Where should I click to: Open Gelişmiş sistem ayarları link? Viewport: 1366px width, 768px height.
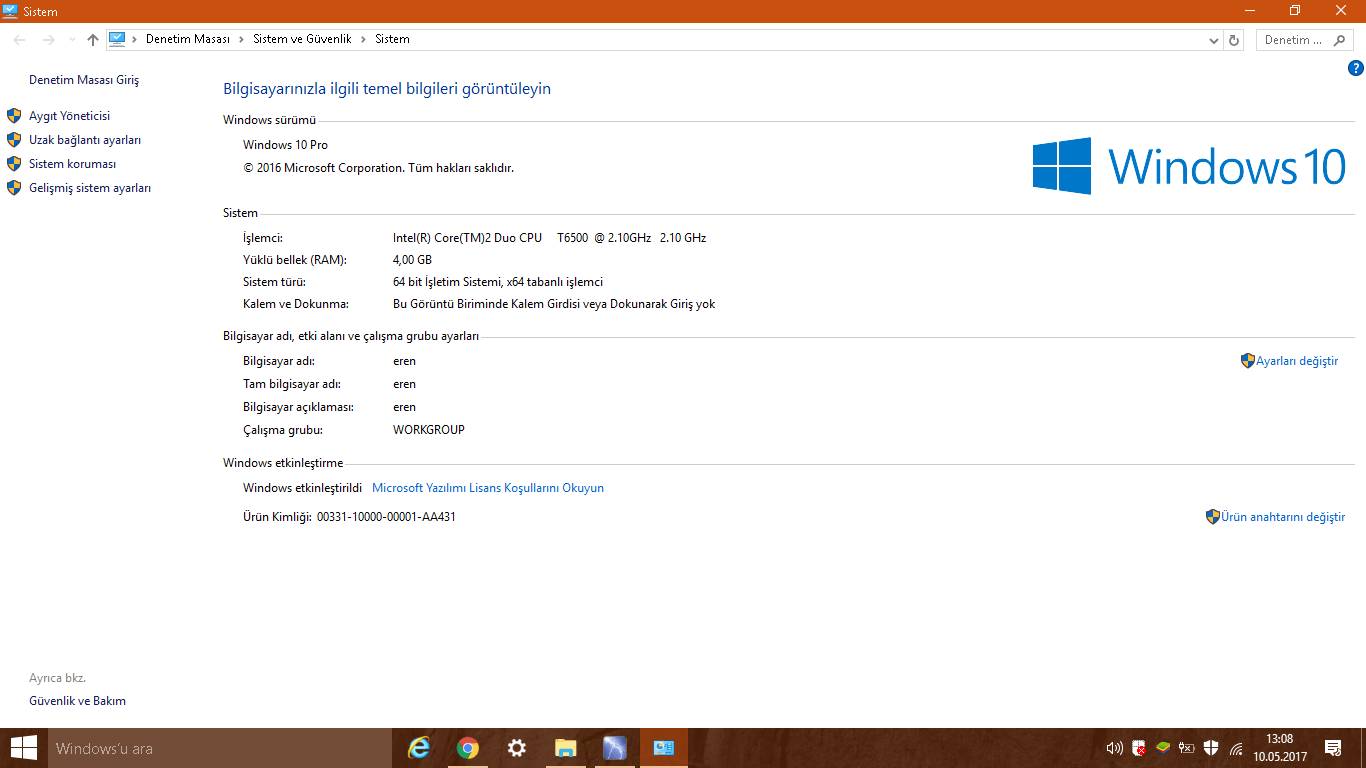click(90, 188)
